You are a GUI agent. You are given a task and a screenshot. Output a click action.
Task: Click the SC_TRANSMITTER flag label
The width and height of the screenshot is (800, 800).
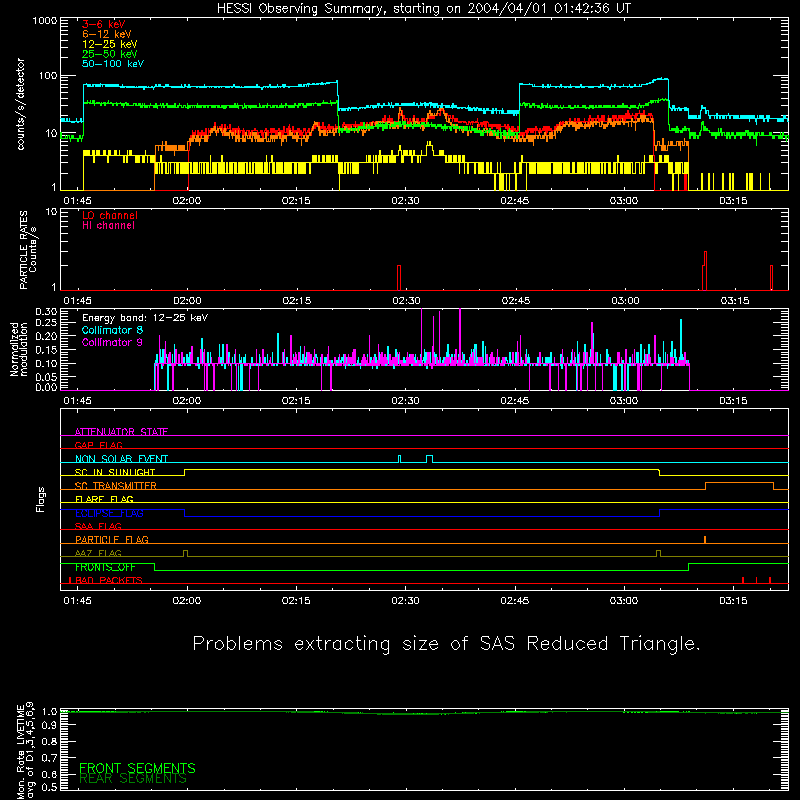pos(116,486)
